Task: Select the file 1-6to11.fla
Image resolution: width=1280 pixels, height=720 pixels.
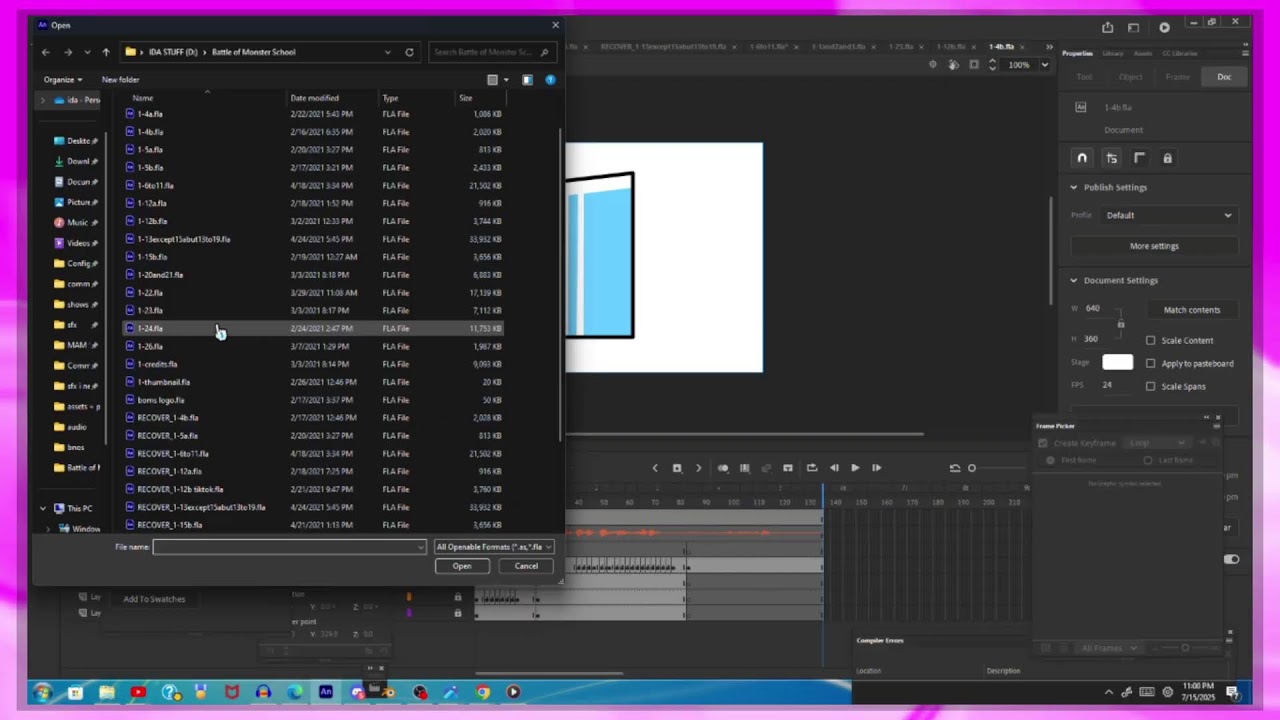Action: tap(313, 185)
